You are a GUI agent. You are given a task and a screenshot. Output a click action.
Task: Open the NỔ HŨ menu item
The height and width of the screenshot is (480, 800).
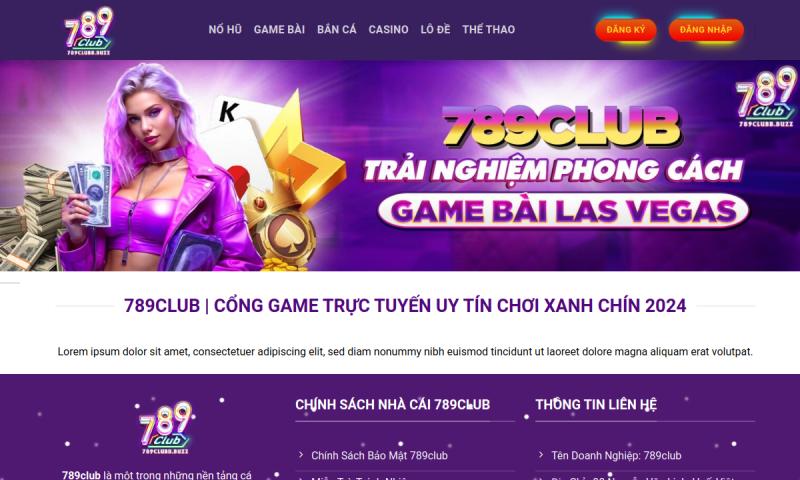(x=225, y=30)
